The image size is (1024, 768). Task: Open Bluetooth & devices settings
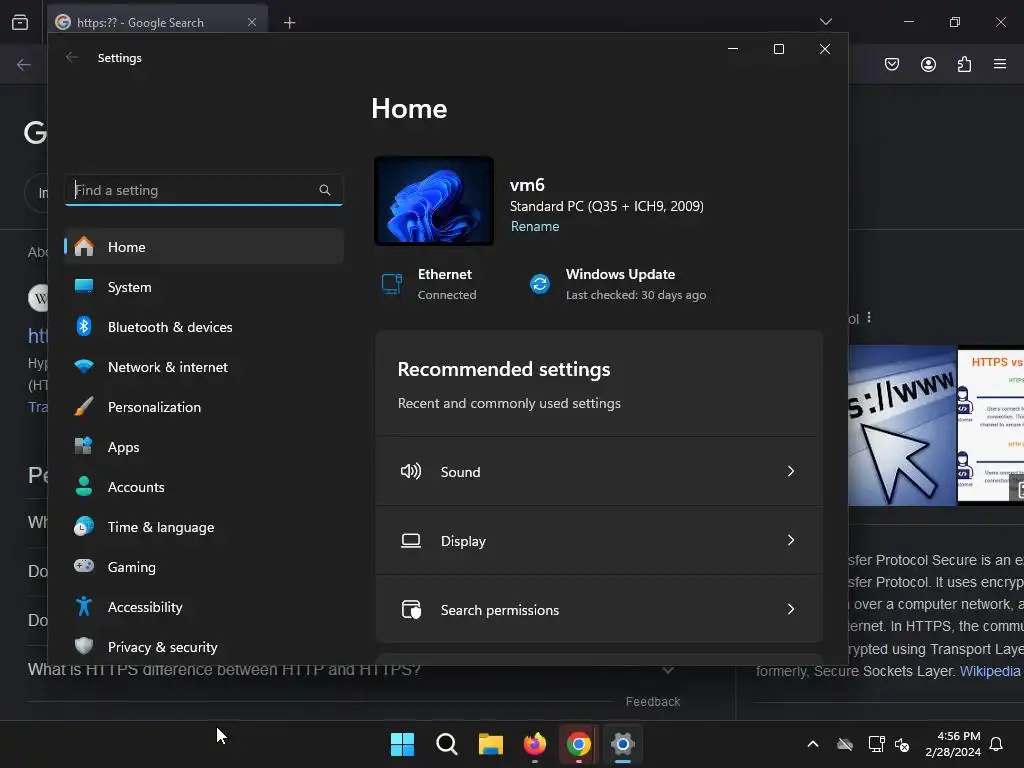tap(204, 327)
